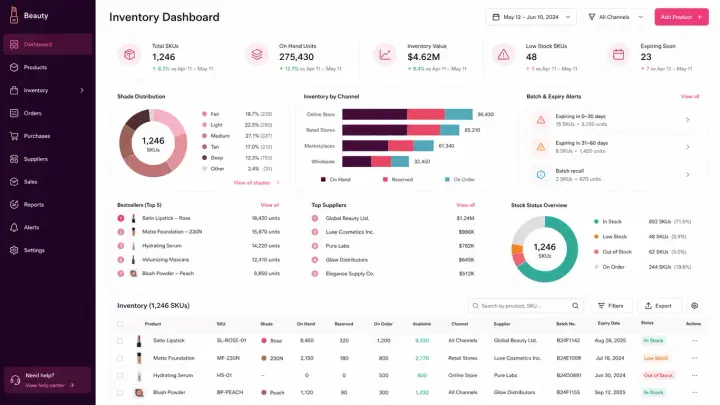Click the On Order teal legend square
This screenshot has width=720, height=405.
coord(447,180)
